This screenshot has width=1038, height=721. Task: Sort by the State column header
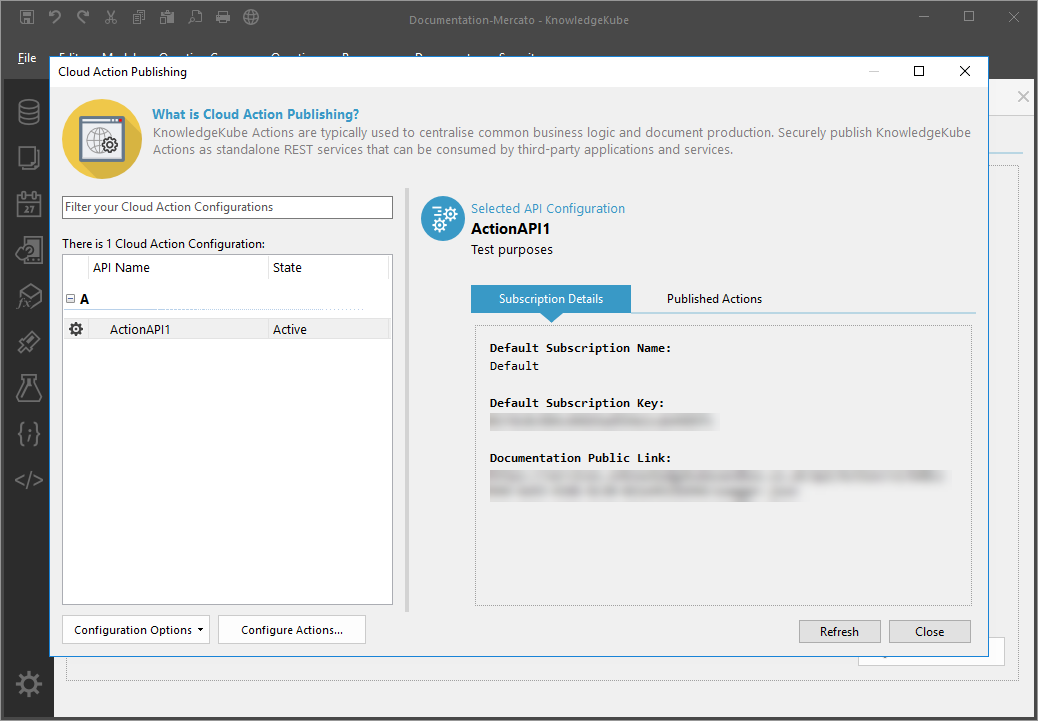coord(328,267)
